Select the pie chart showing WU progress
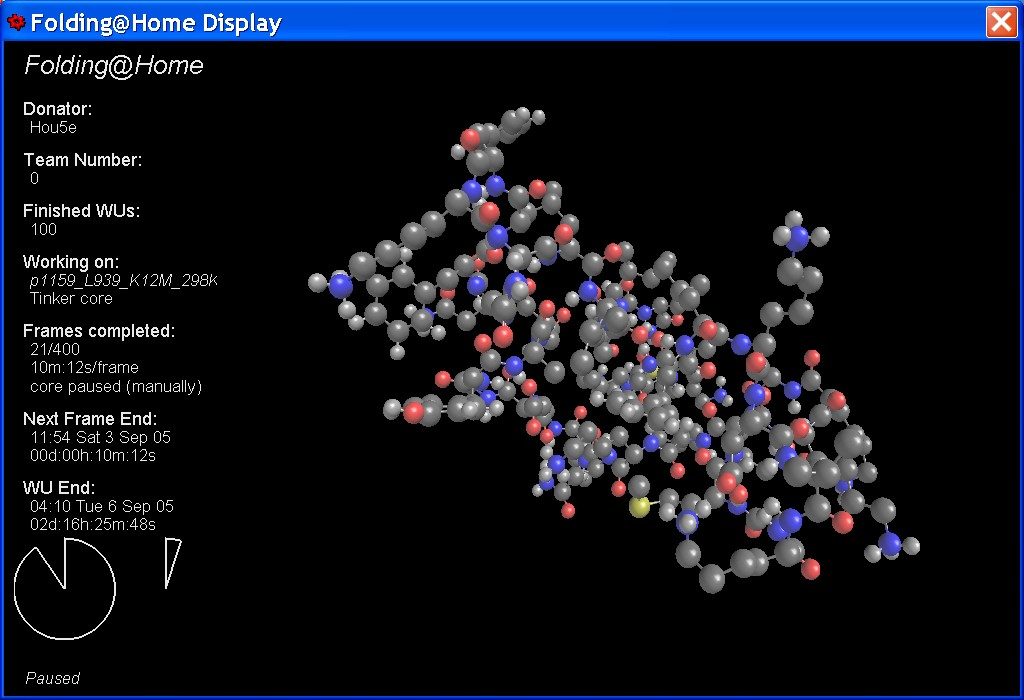The image size is (1024, 700). pyautogui.click(x=65, y=590)
